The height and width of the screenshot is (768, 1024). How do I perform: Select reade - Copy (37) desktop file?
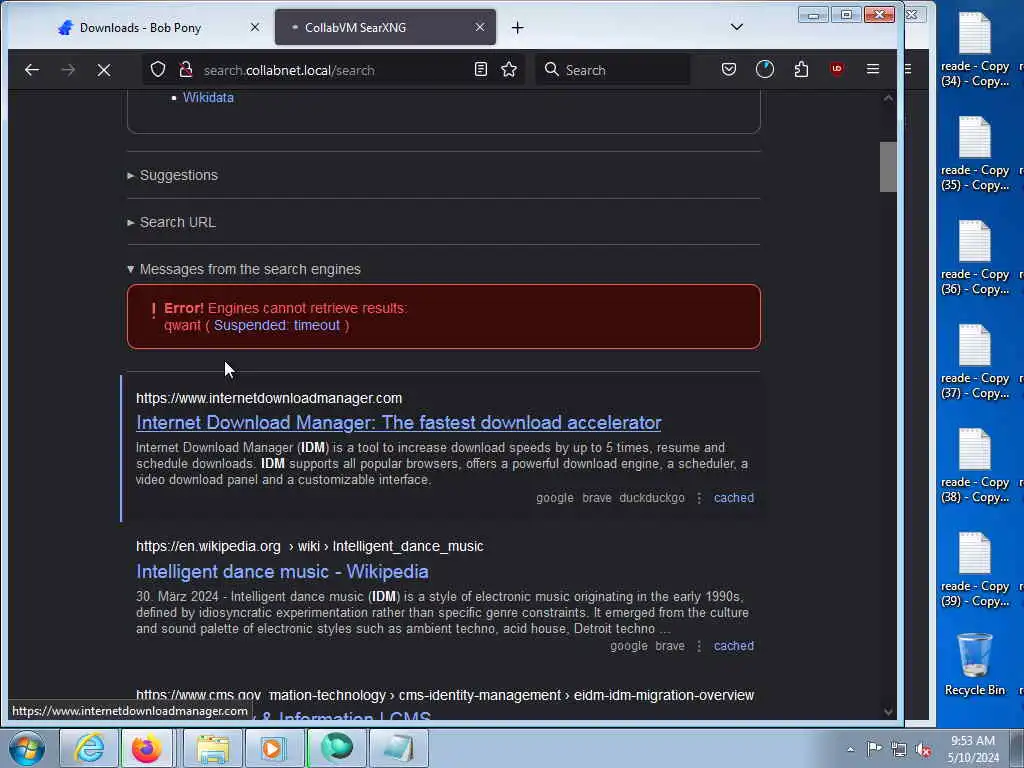(974, 362)
